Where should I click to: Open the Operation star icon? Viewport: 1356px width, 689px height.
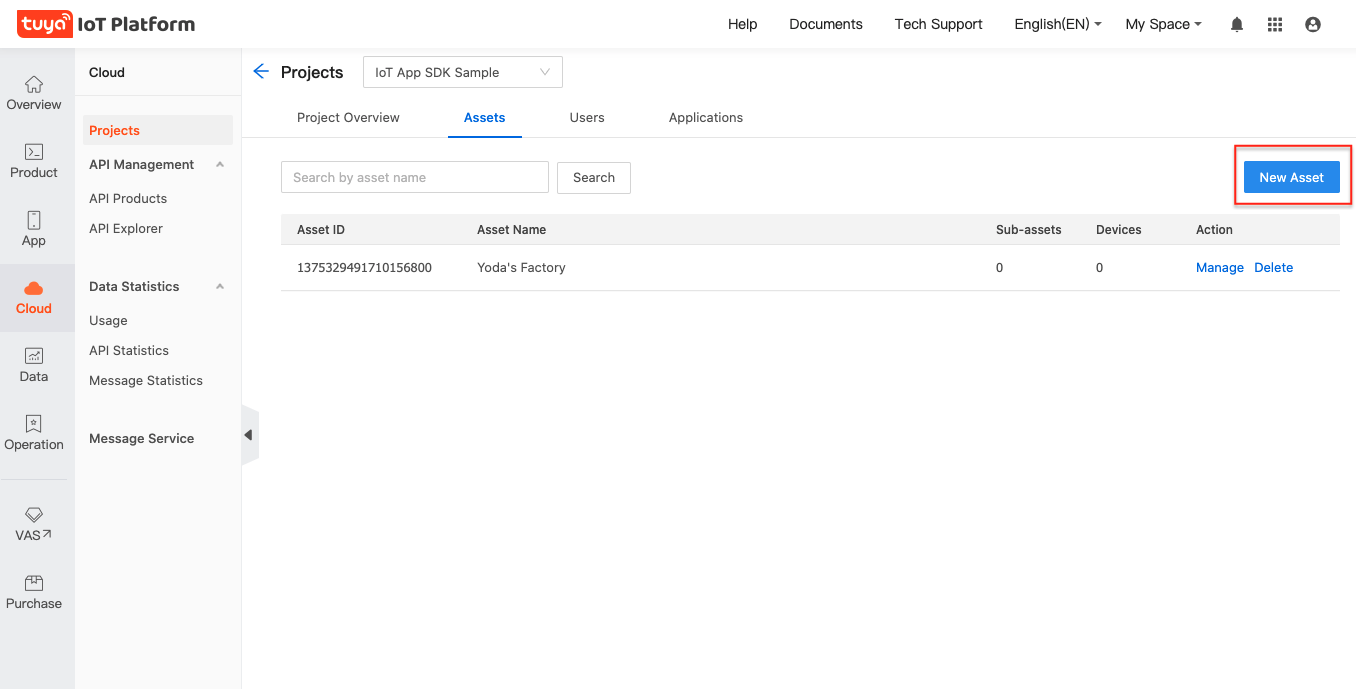point(34,425)
